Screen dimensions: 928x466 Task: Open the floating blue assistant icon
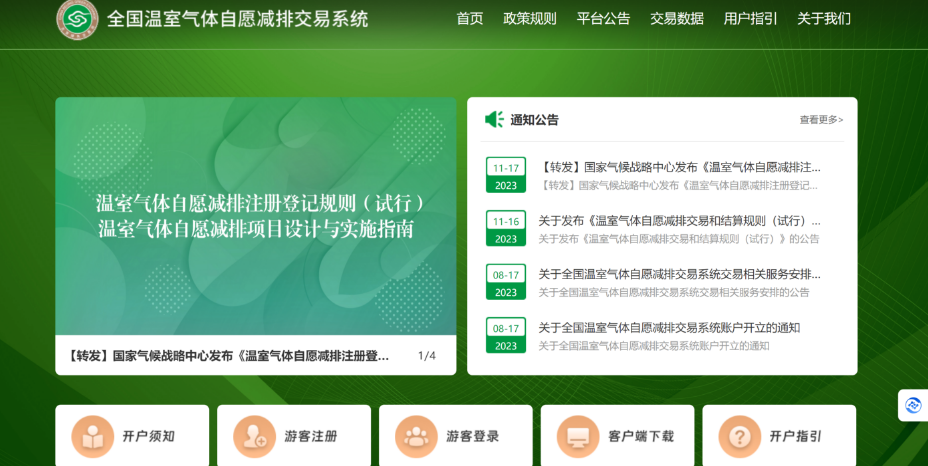912,405
